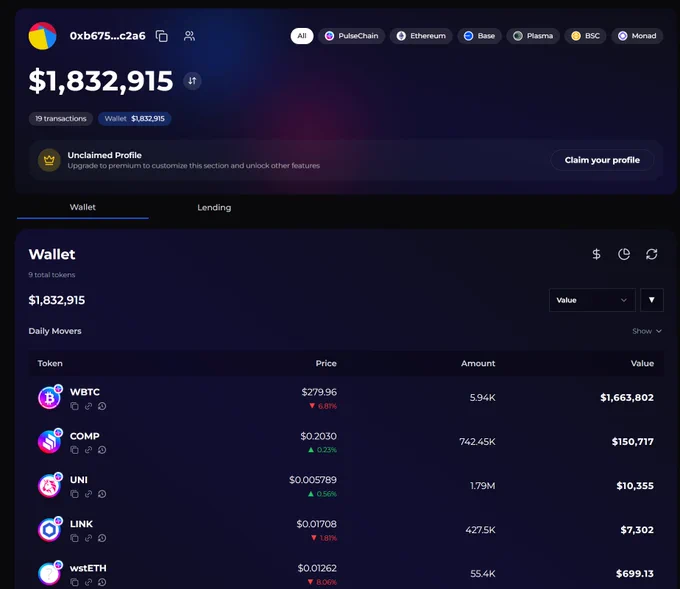Open the 19 transactions badge

tap(61, 119)
